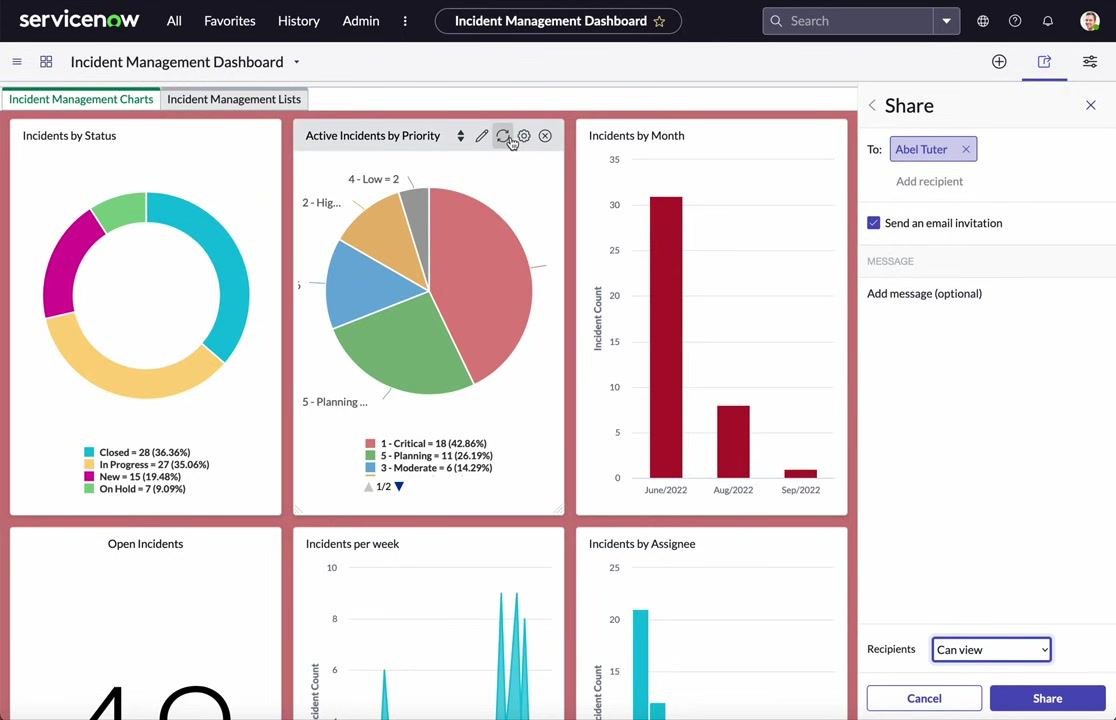This screenshot has height=720, width=1116.
Task: Click the Abel Tuter recipient name
Action: (x=921, y=149)
